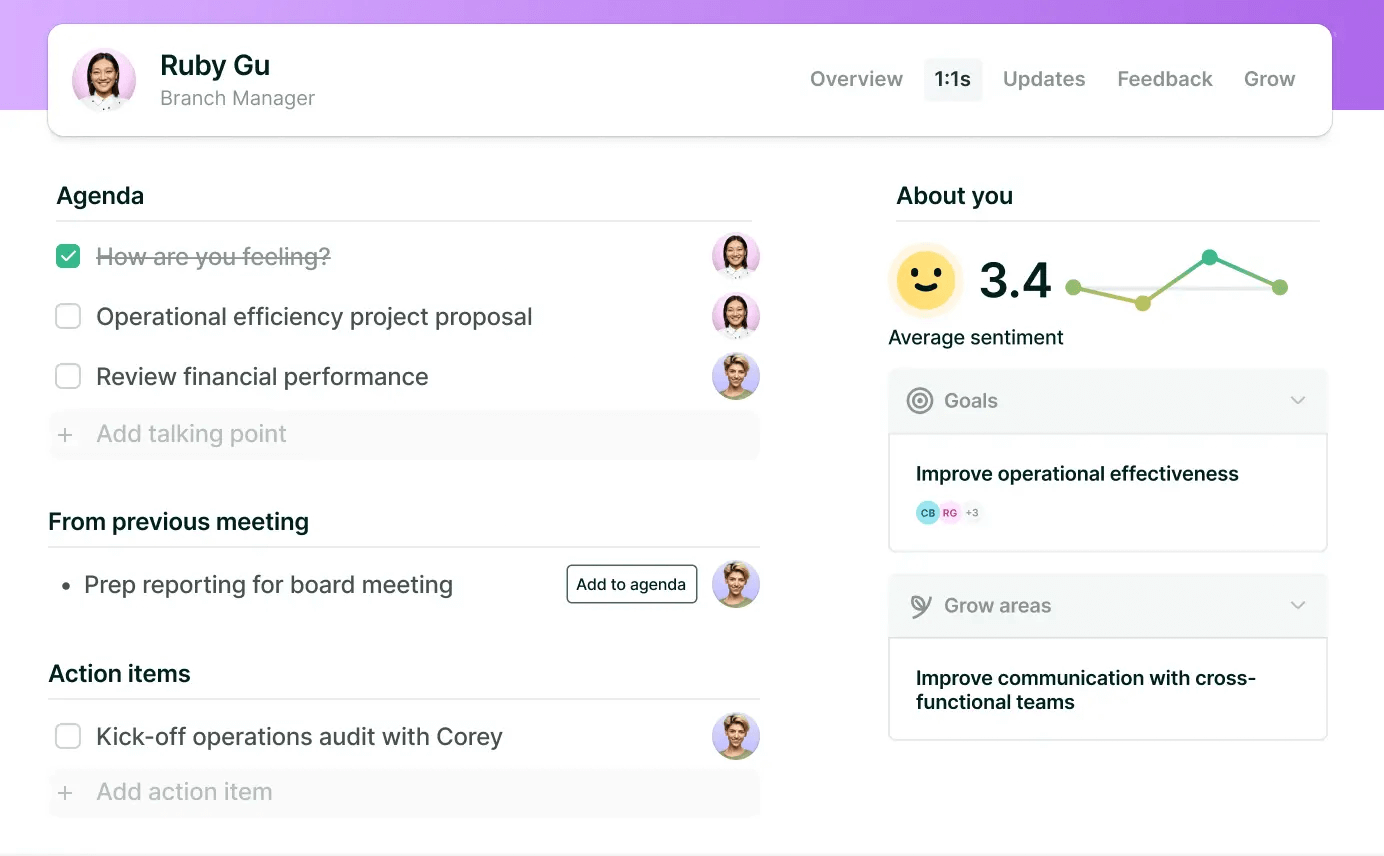Click avatar beside Review financial performance
This screenshot has height=856, width=1384.
tap(735, 377)
